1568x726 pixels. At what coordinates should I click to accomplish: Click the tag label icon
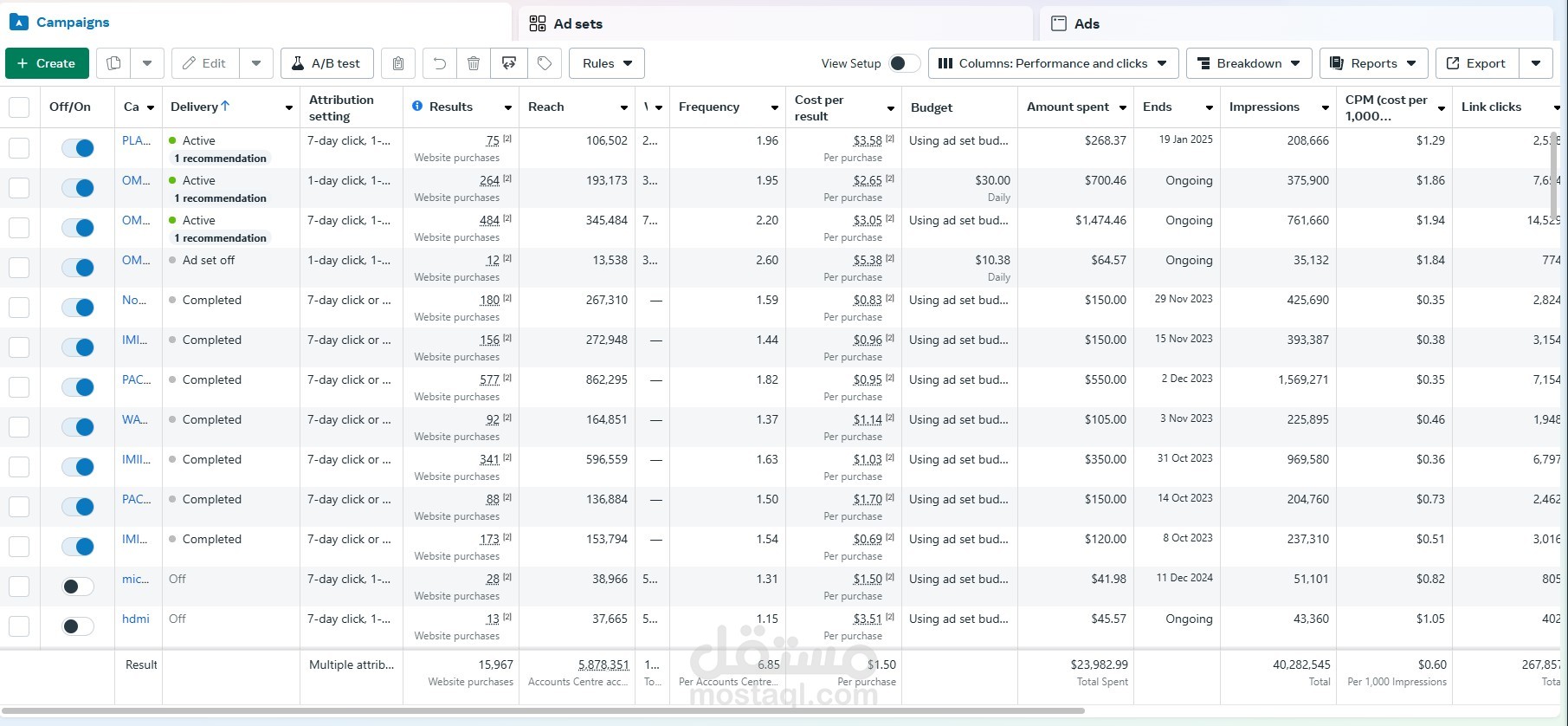pyautogui.click(x=545, y=63)
